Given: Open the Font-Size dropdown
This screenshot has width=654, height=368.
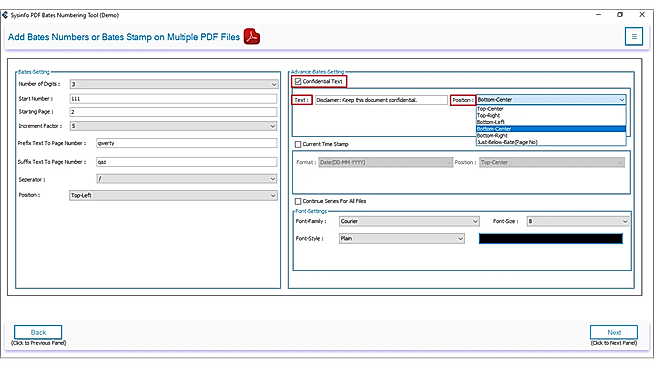Looking at the screenshot, I should (578, 221).
